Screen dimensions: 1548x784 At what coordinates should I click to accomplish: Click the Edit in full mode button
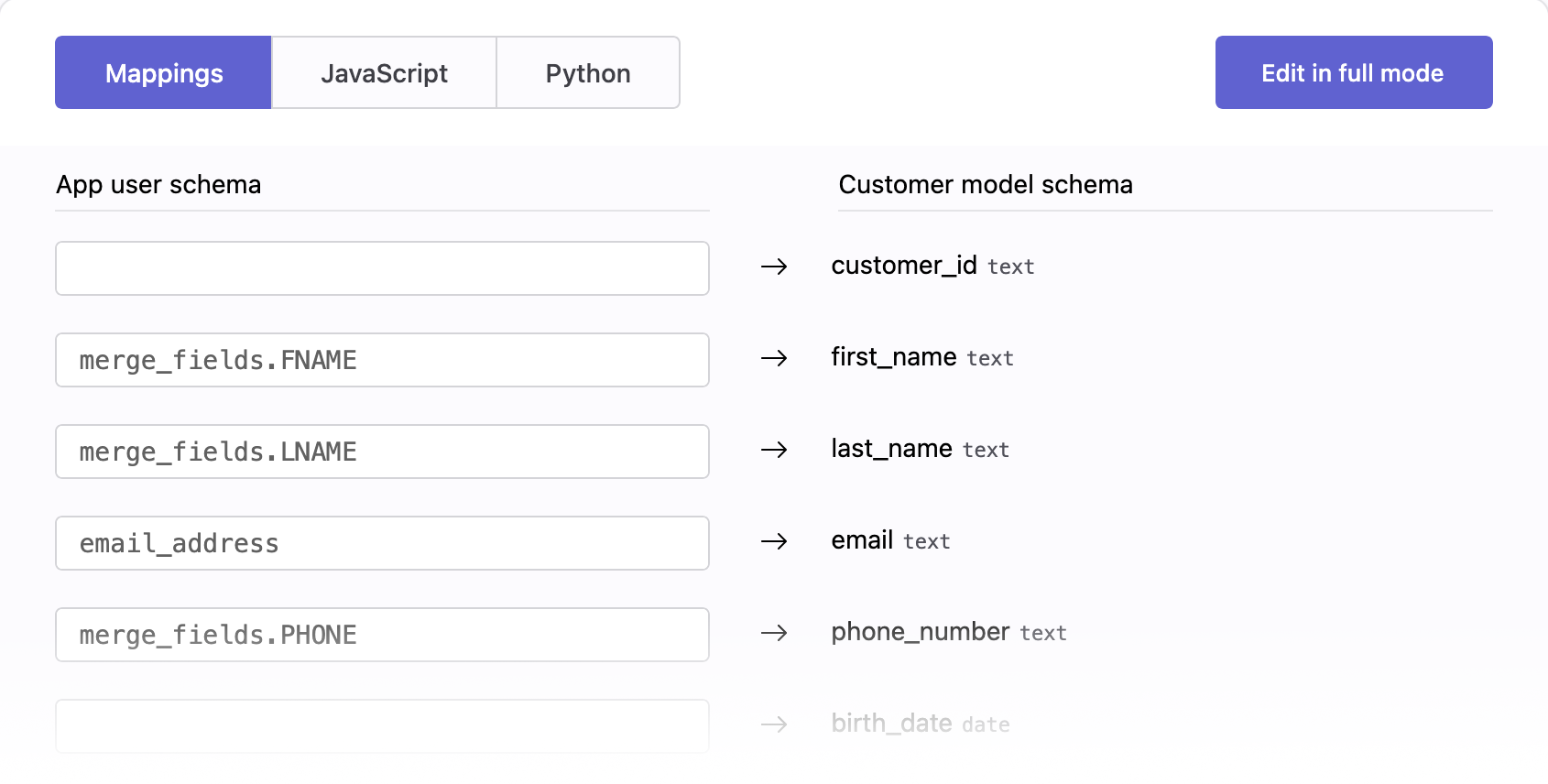tap(1353, 73)
